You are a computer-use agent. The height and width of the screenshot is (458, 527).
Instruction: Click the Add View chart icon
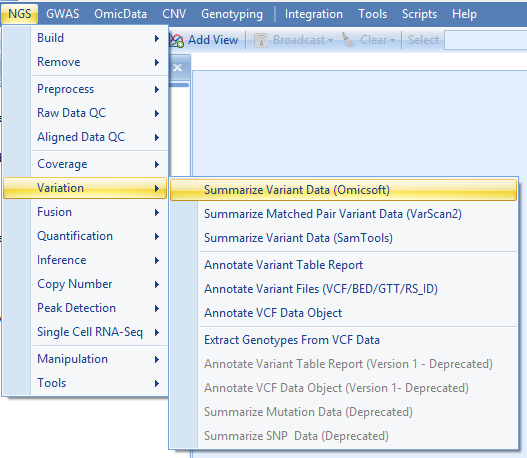pyautogui.click(x=176, y=40)
